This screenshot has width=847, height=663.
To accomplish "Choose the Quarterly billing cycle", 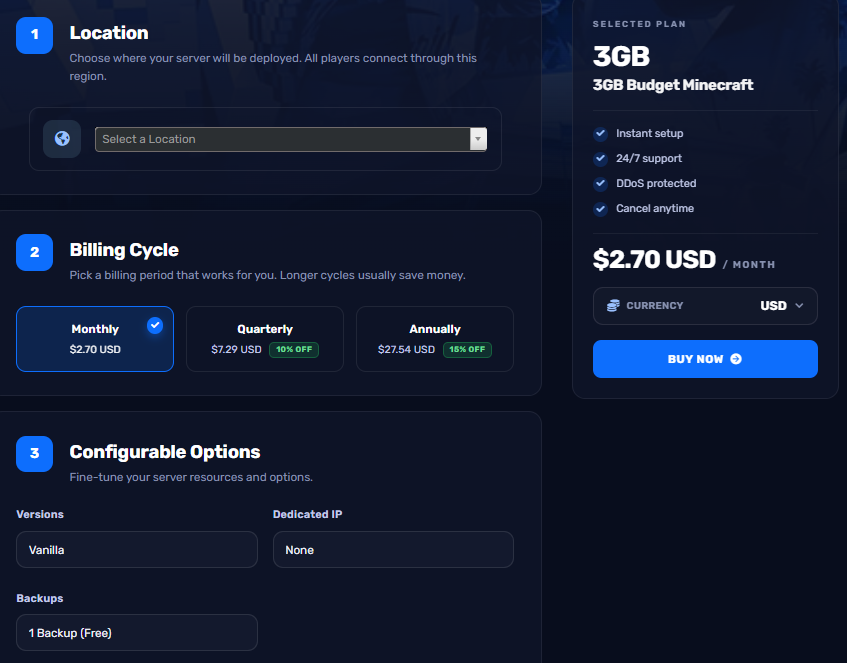I will click(x=265, y=339).
